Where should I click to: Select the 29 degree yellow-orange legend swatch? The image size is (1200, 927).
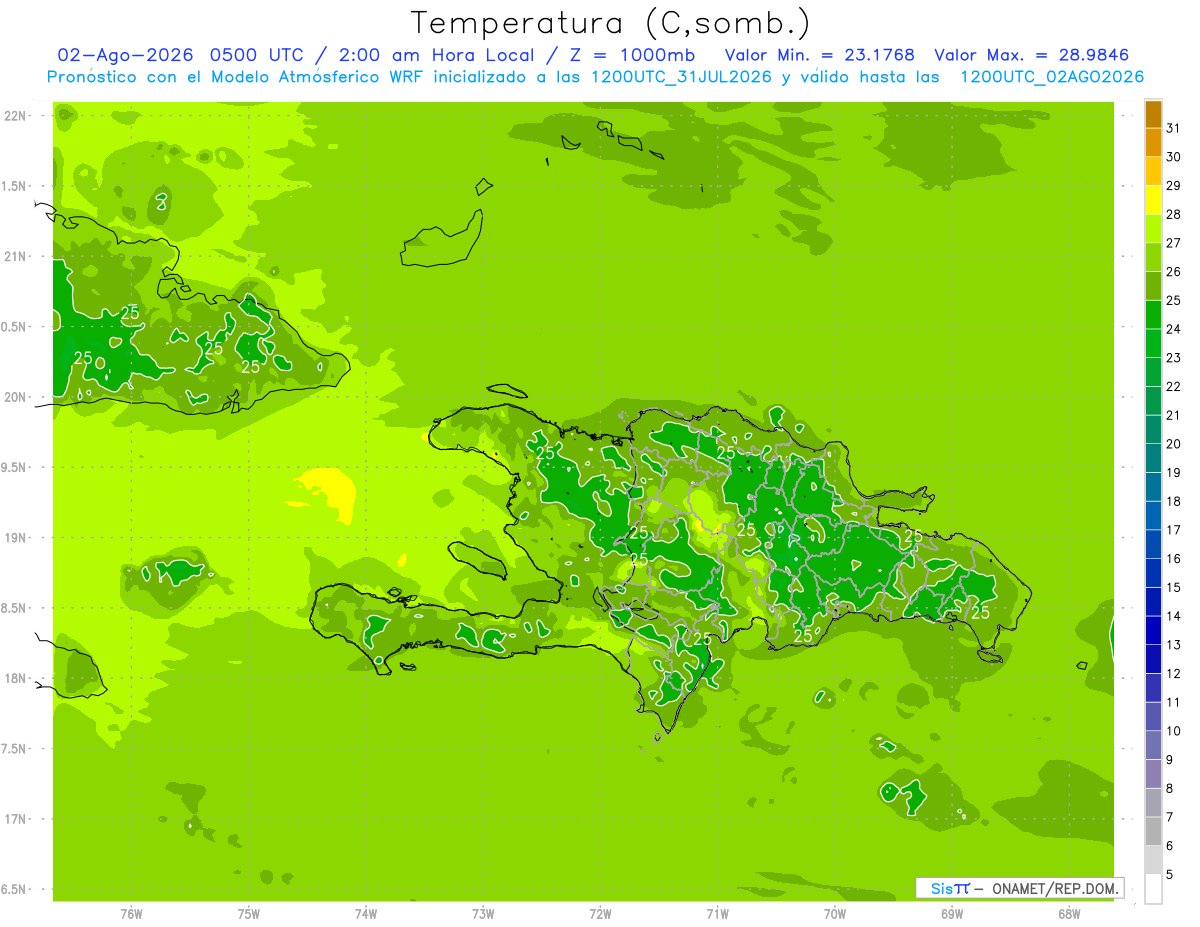(1153, 172)
